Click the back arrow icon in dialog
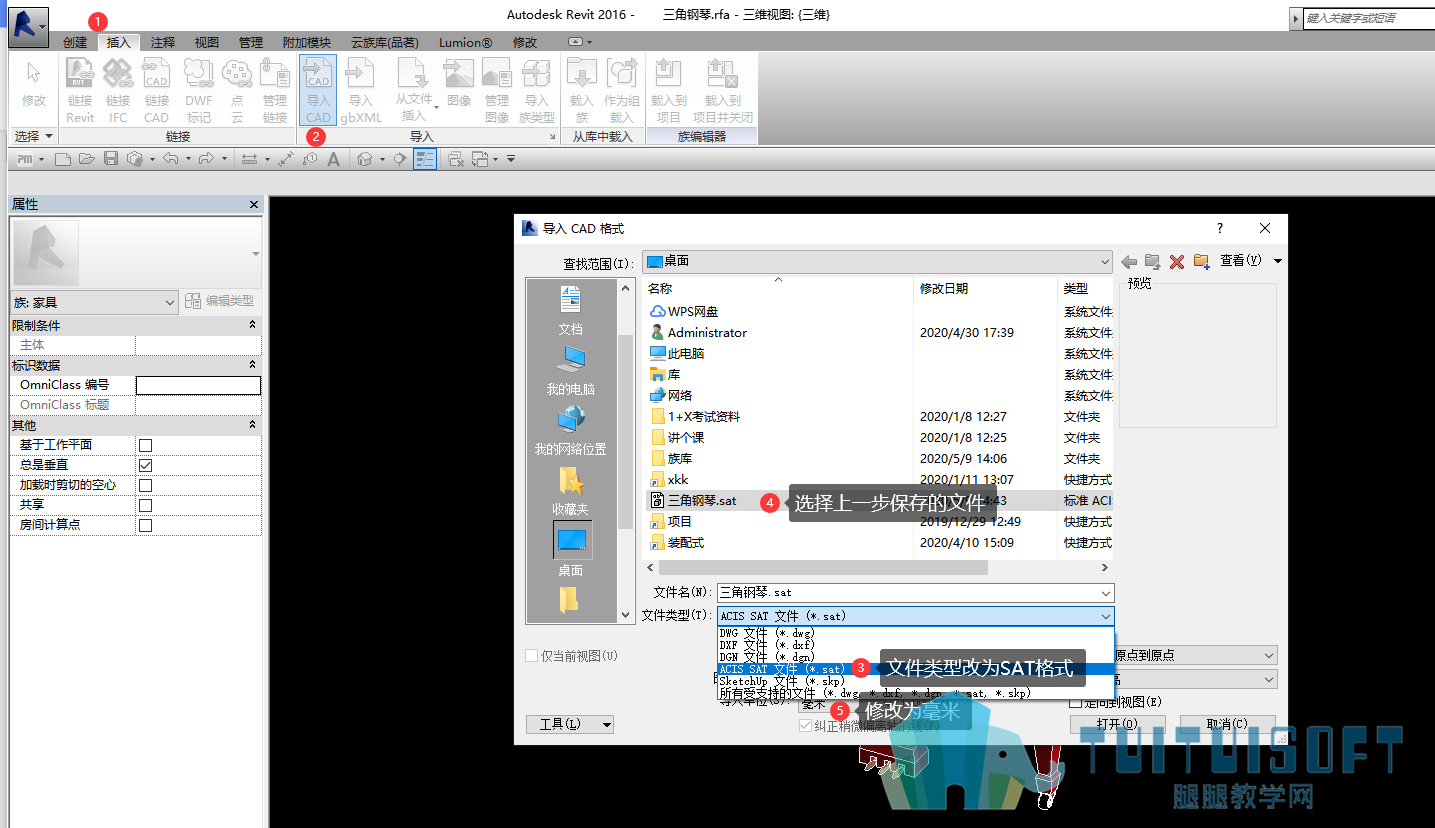This screenshot has width=1435, height=828. click(x=1129, y=261)
